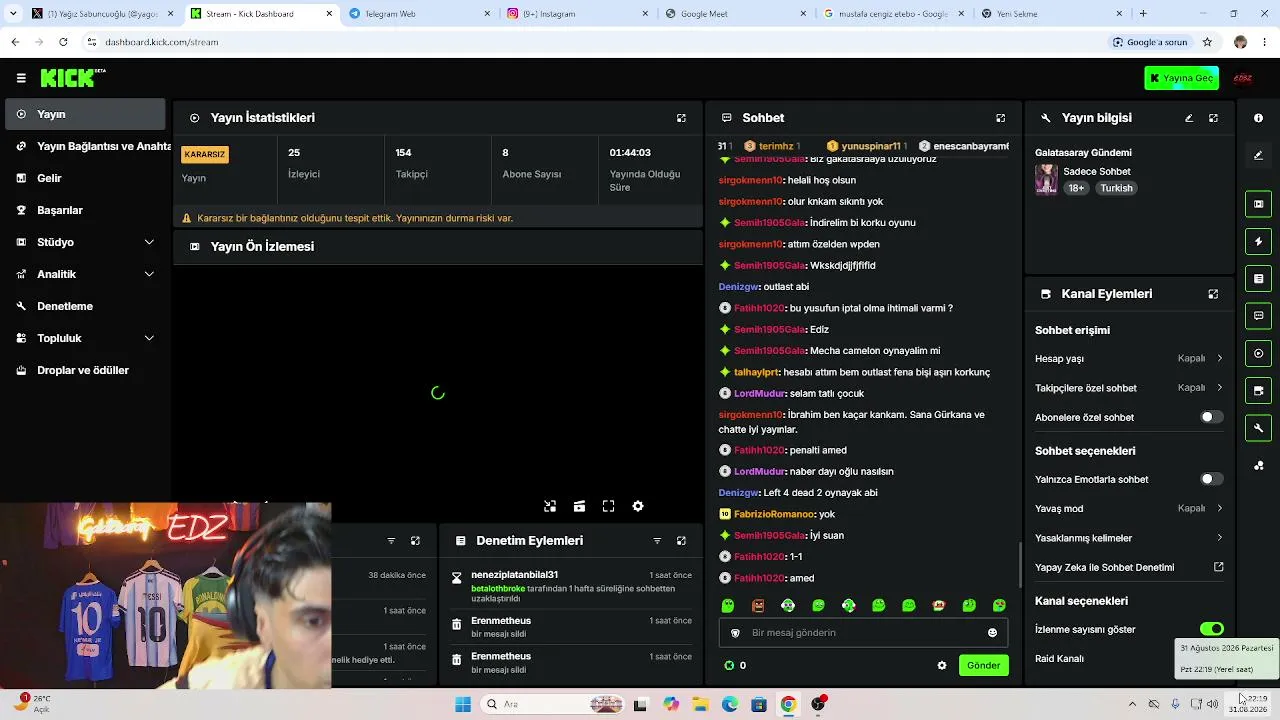The image size is (1280, 720).
Task: Open Başarılar in the sidebar
Action: coord(83,210)
